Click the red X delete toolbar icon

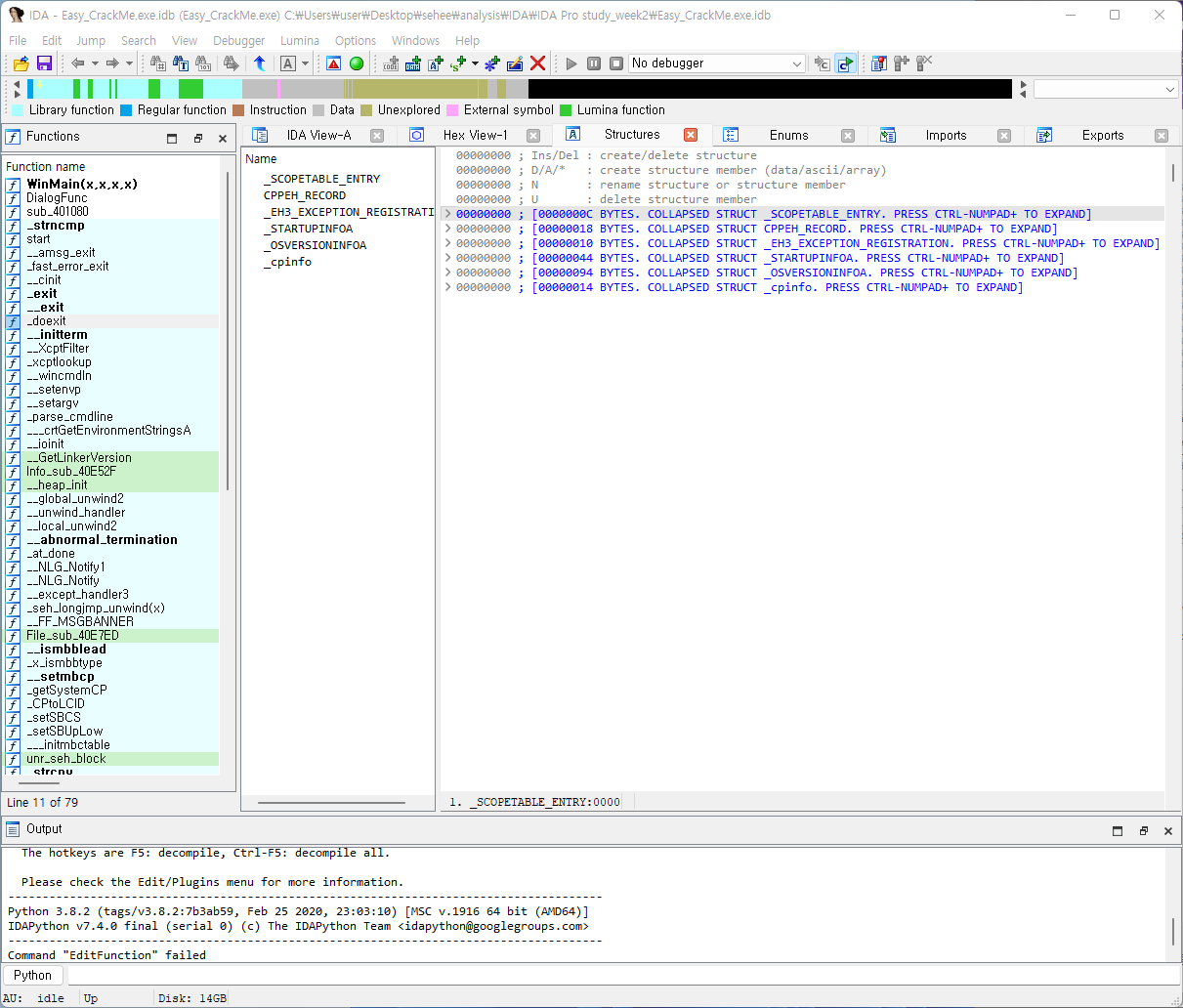pos(537,63)
